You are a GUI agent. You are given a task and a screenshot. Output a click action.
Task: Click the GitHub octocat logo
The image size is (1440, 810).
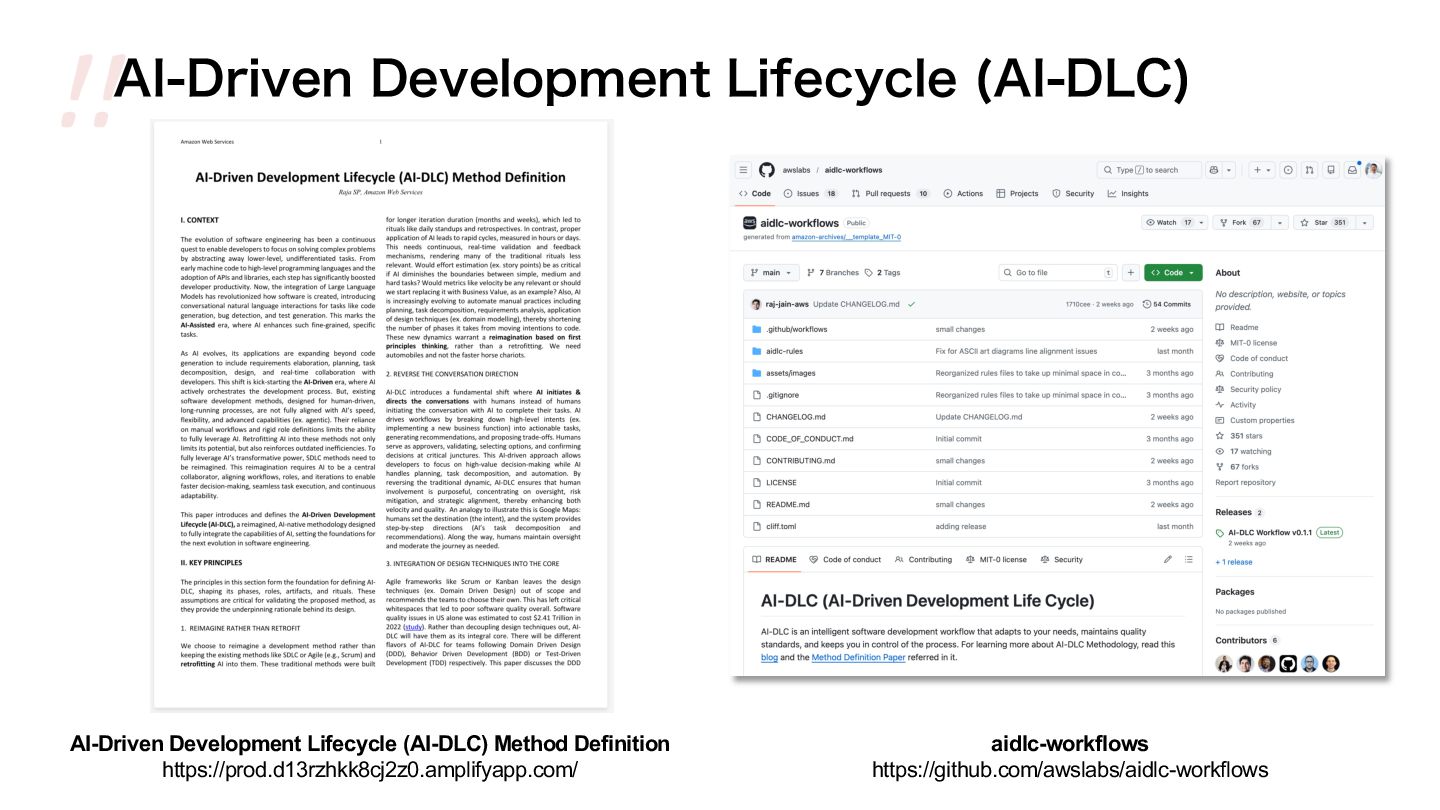767,170
